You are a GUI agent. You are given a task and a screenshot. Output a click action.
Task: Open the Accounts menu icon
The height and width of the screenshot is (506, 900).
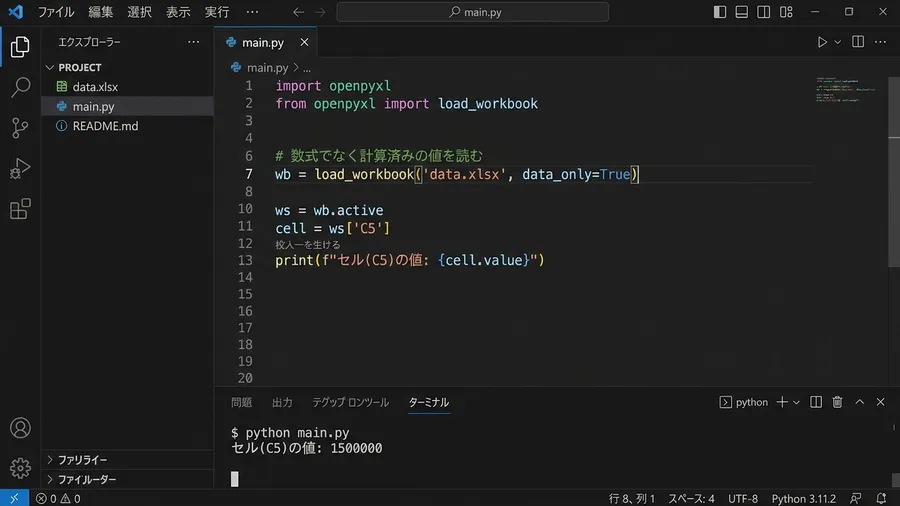[20, 428]
